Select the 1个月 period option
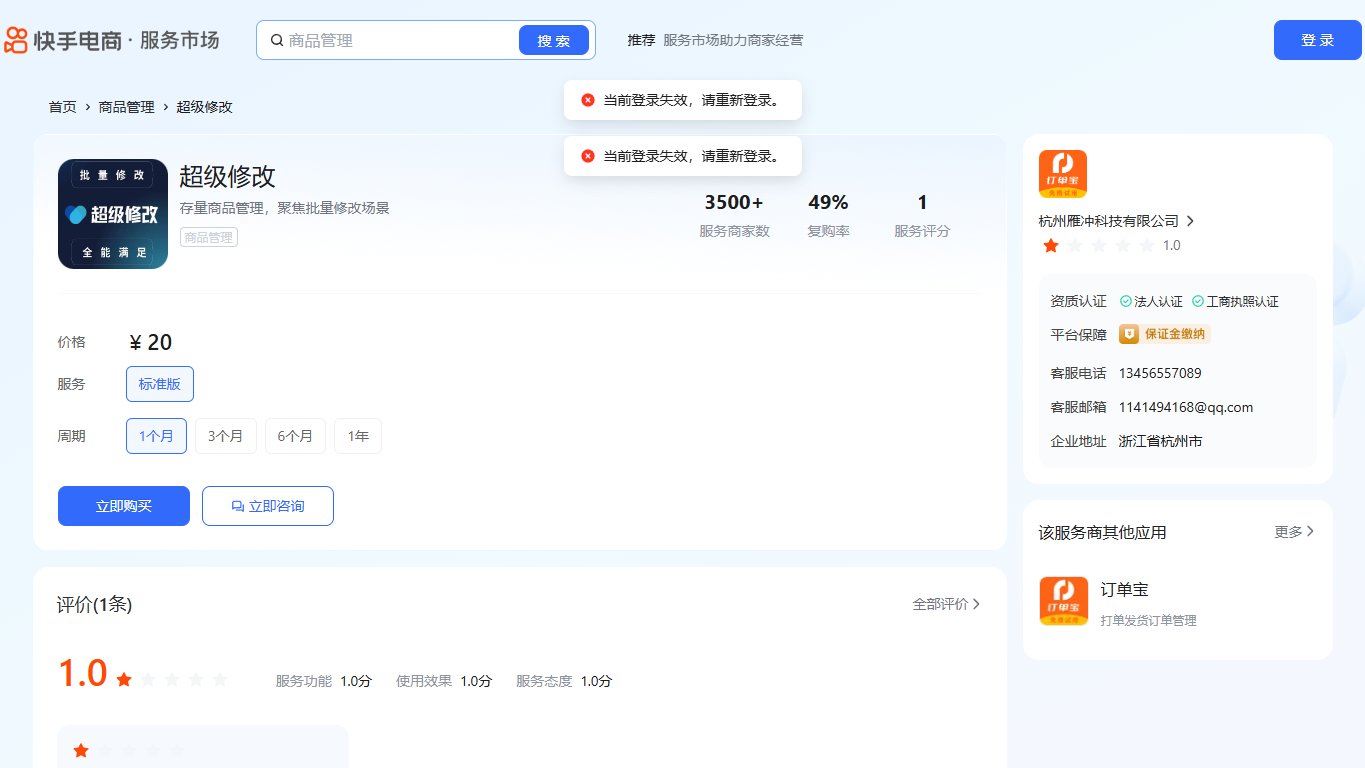 tap(156, 436)
